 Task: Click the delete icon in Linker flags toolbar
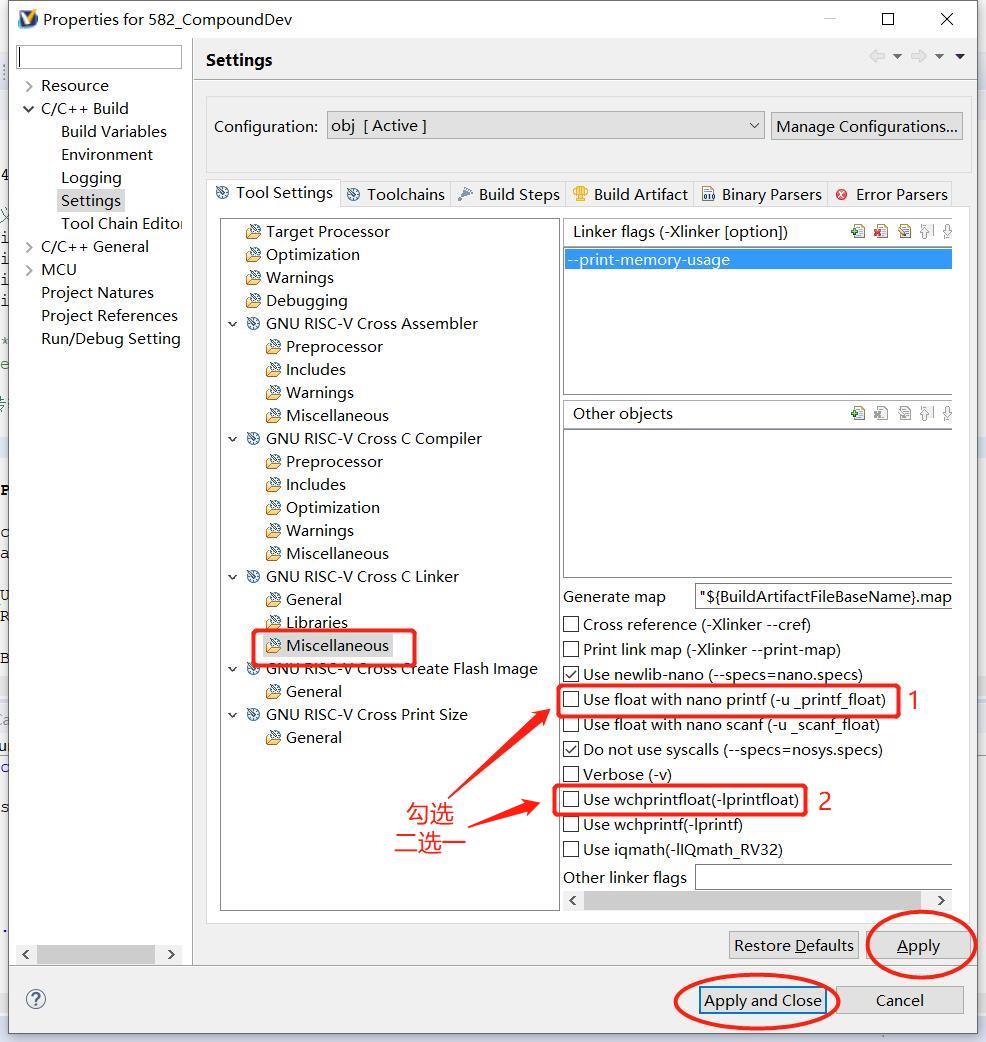881,232
